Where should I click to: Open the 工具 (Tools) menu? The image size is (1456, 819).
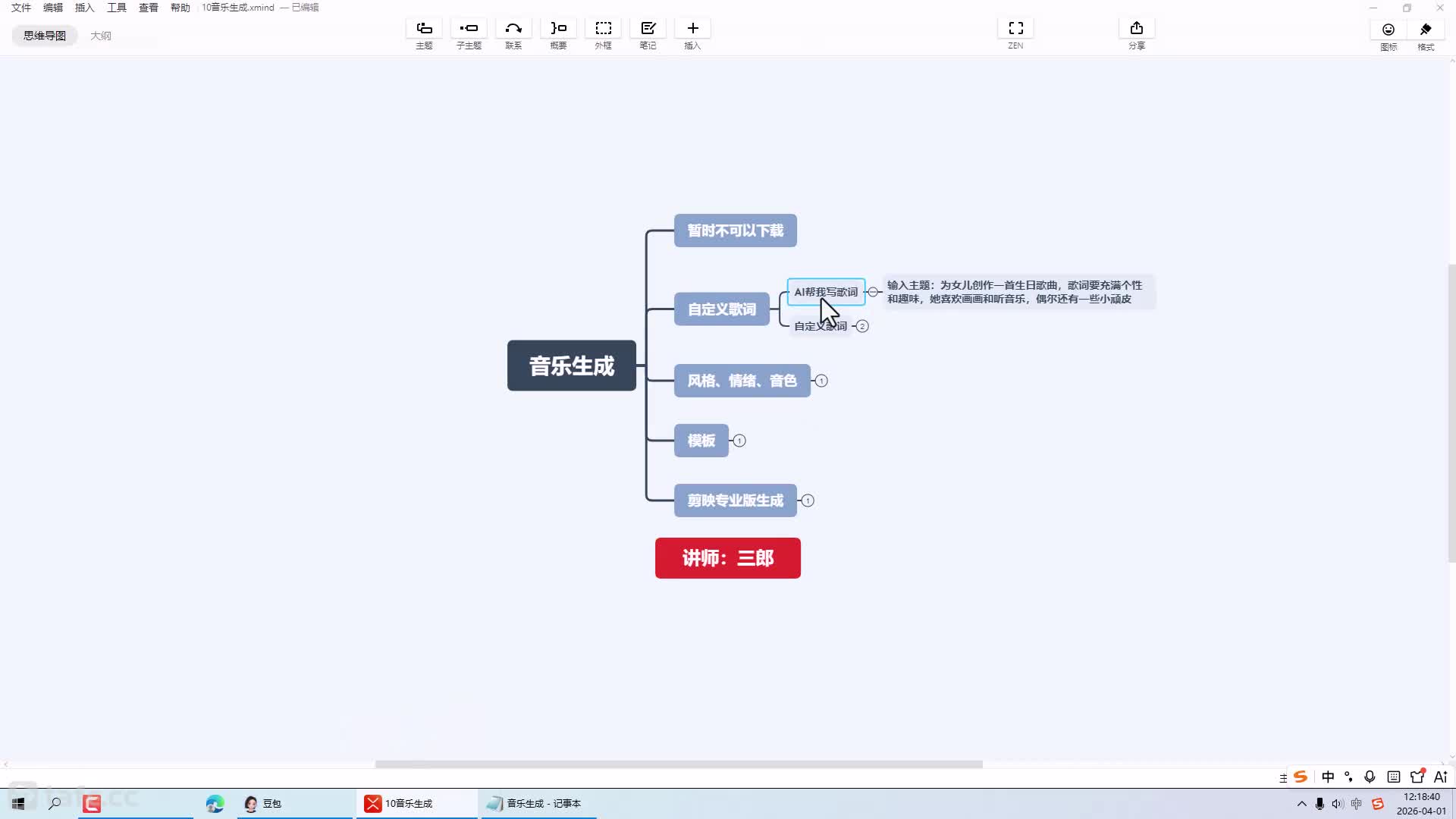[x=116, y=8]
